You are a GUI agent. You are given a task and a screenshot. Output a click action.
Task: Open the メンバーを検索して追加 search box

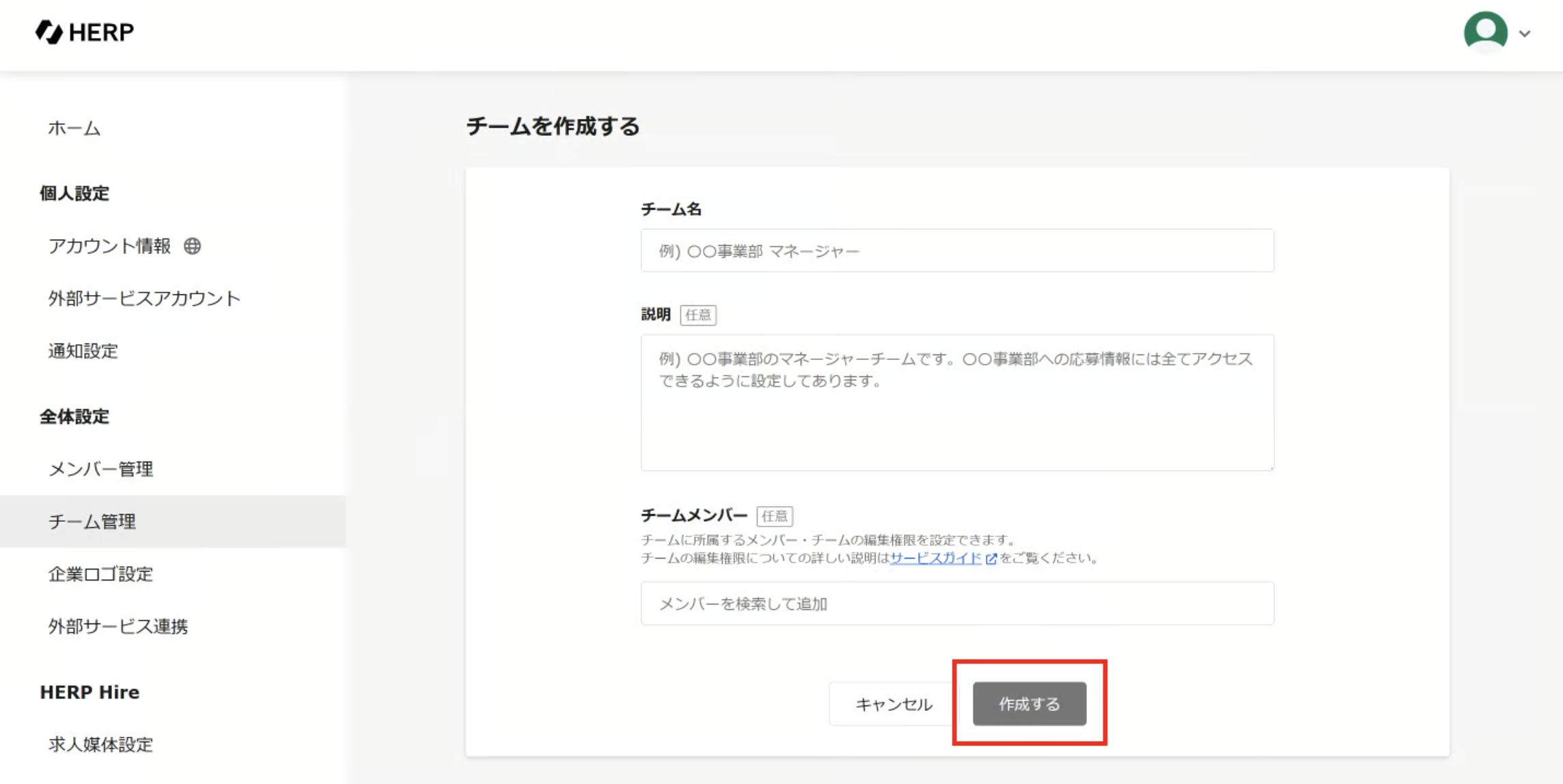(956, 604)
